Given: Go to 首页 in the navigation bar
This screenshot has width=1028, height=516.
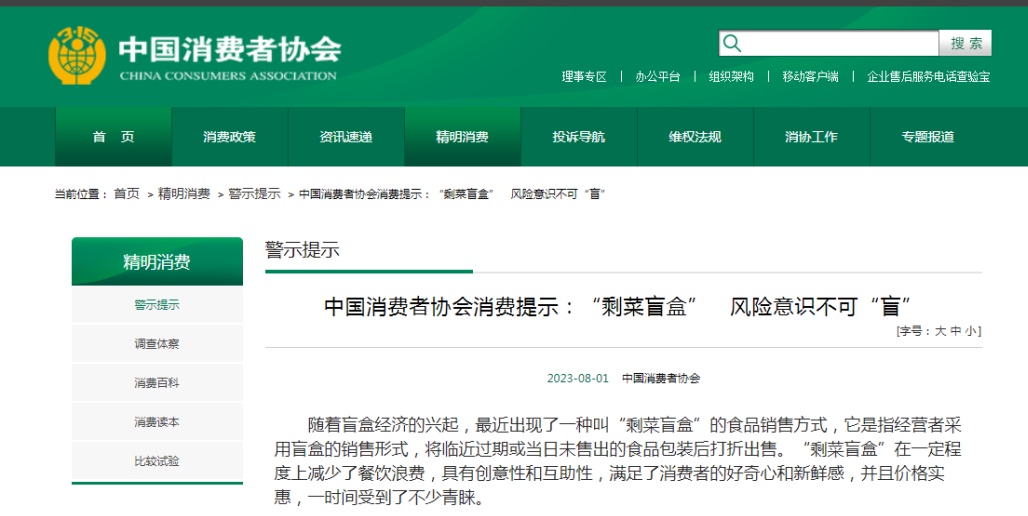Looking at the screenshot, I should [113, 136].
